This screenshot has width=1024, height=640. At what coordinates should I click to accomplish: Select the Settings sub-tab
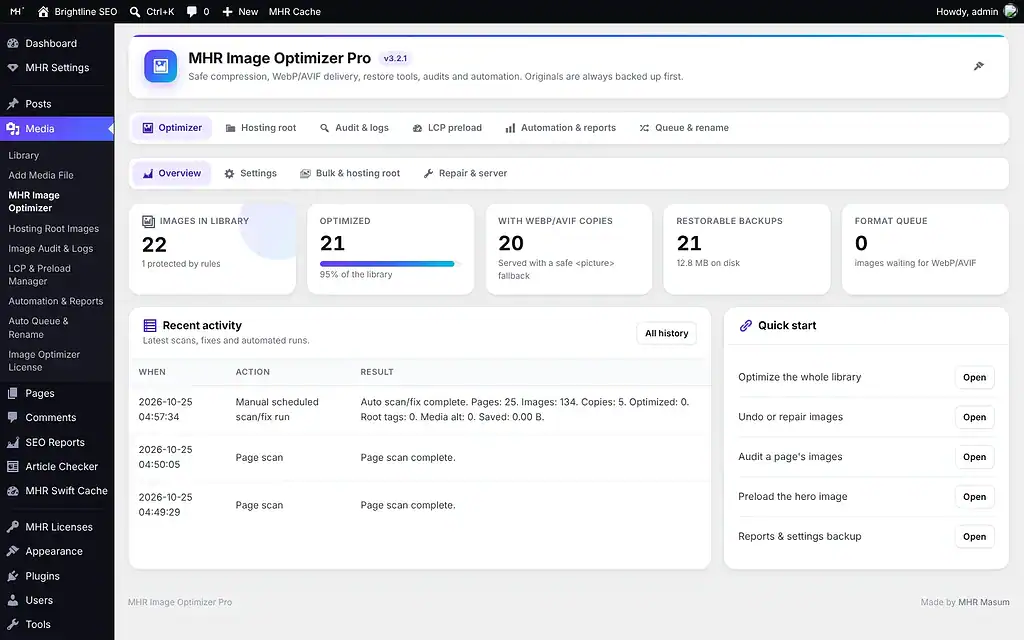click(251, 174)
